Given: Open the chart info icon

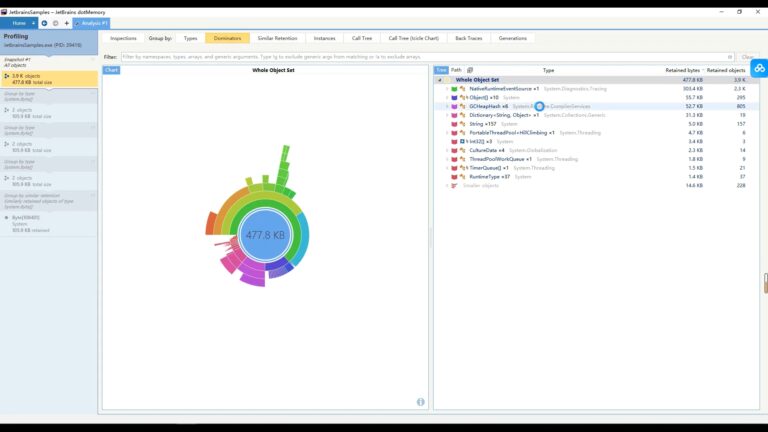Looking at the screenshot, I should [x=420, y=402].
